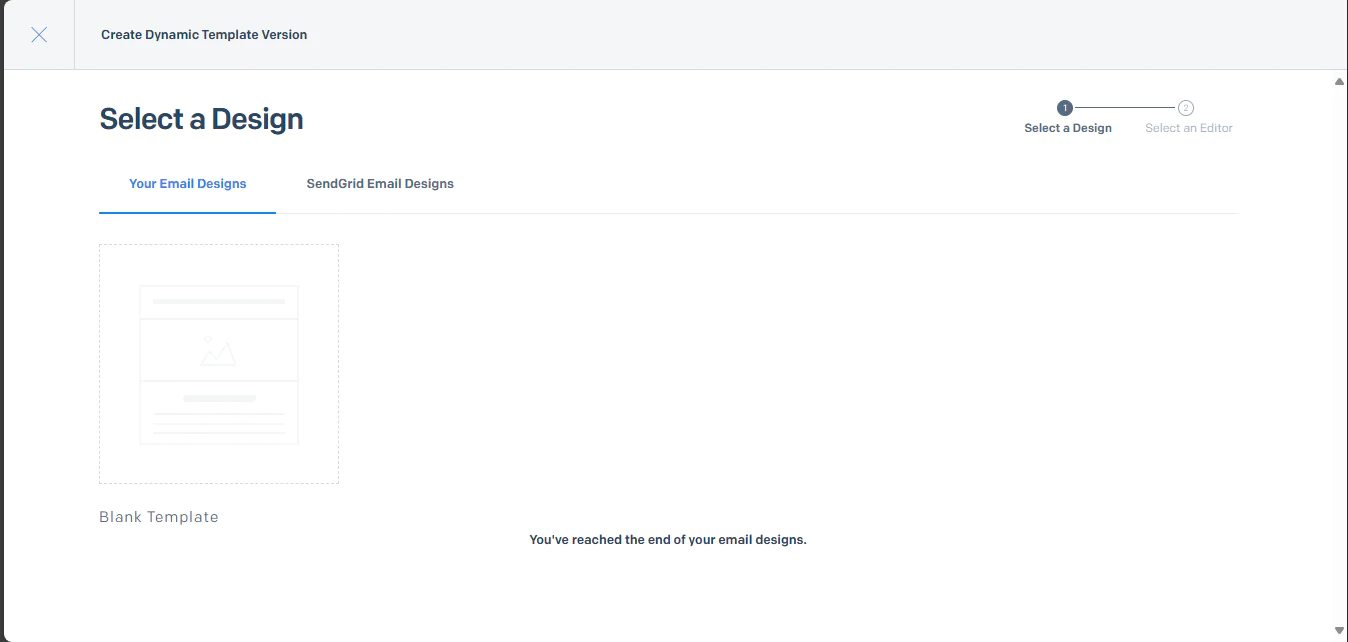
Task: Click the Select an Editor stepper label
Action: 1189,127
